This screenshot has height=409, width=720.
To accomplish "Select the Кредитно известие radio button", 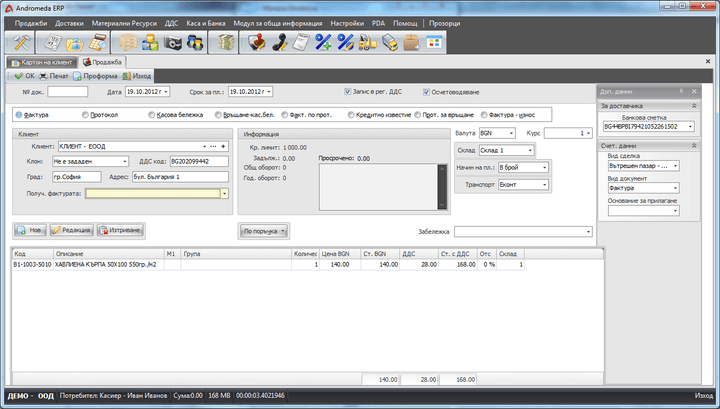I will click(x=351, y=115).
